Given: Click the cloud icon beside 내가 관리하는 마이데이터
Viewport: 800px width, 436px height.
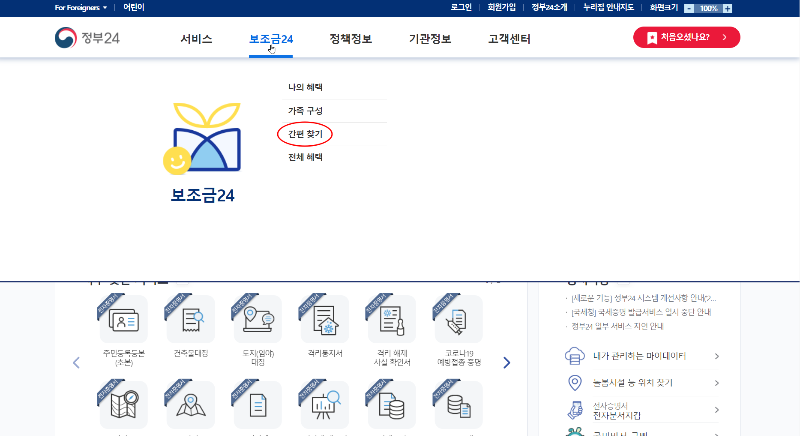Looking at the screenshot, I should tap(574, 356).
